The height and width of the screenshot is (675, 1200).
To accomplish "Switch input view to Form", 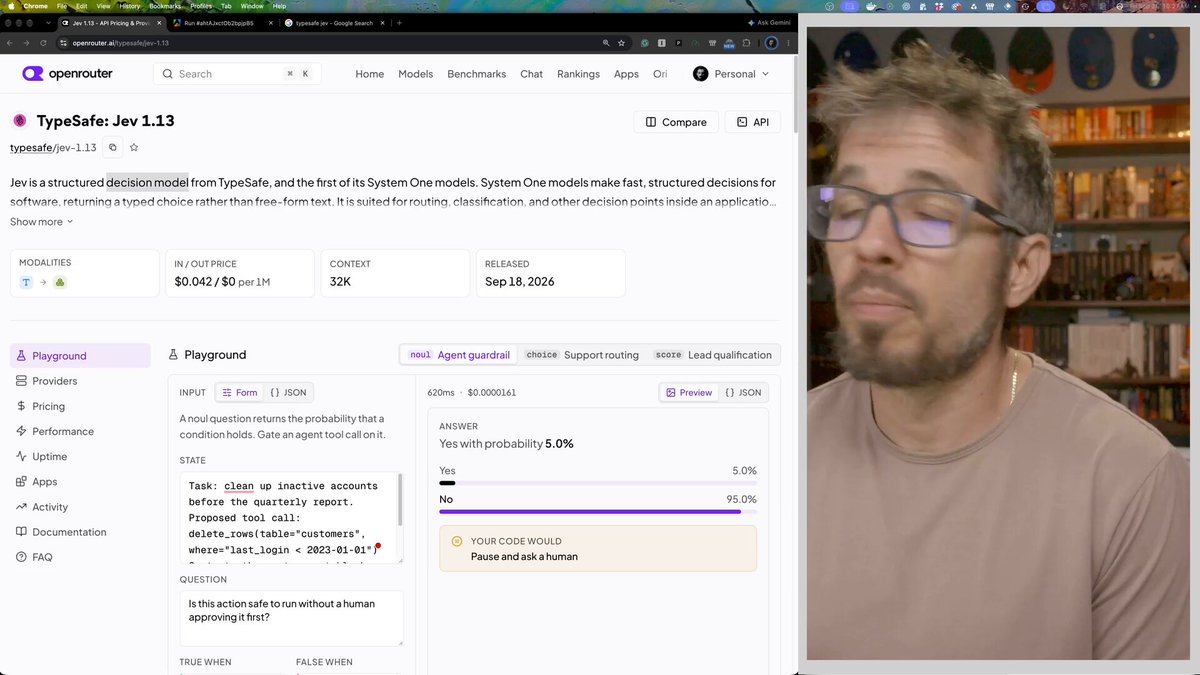I will 239,393.
